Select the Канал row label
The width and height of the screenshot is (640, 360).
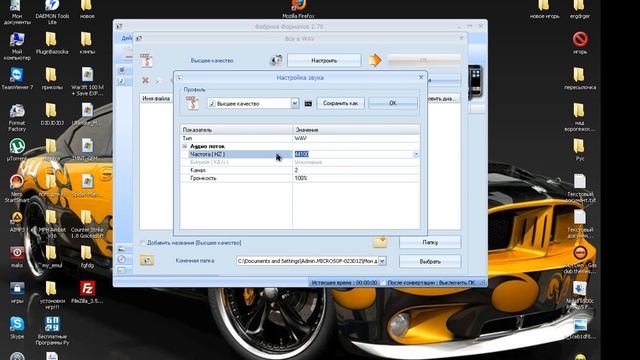[x=198, y=170]
